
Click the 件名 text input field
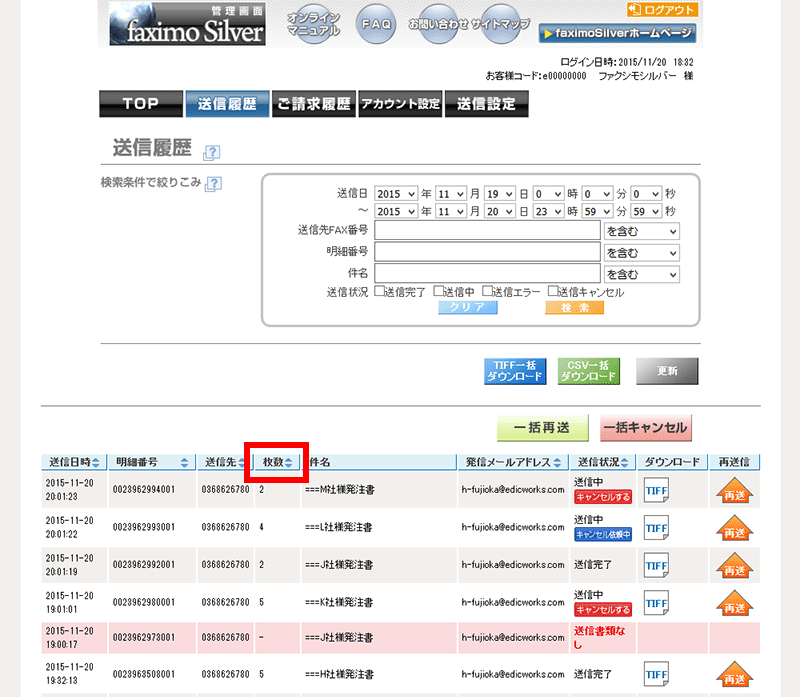(486, 274)
